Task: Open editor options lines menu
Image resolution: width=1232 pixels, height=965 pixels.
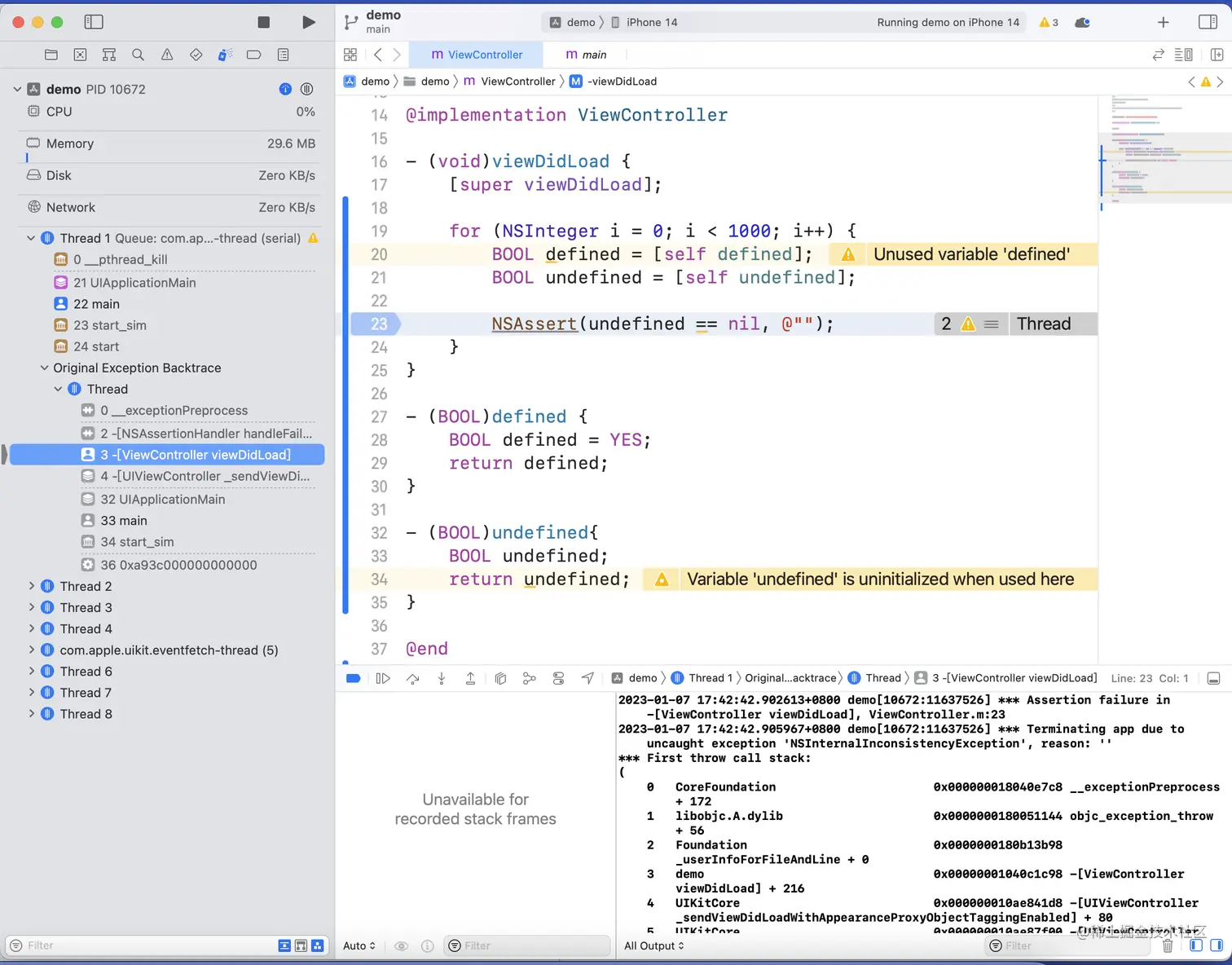Action: point(1183,55)
